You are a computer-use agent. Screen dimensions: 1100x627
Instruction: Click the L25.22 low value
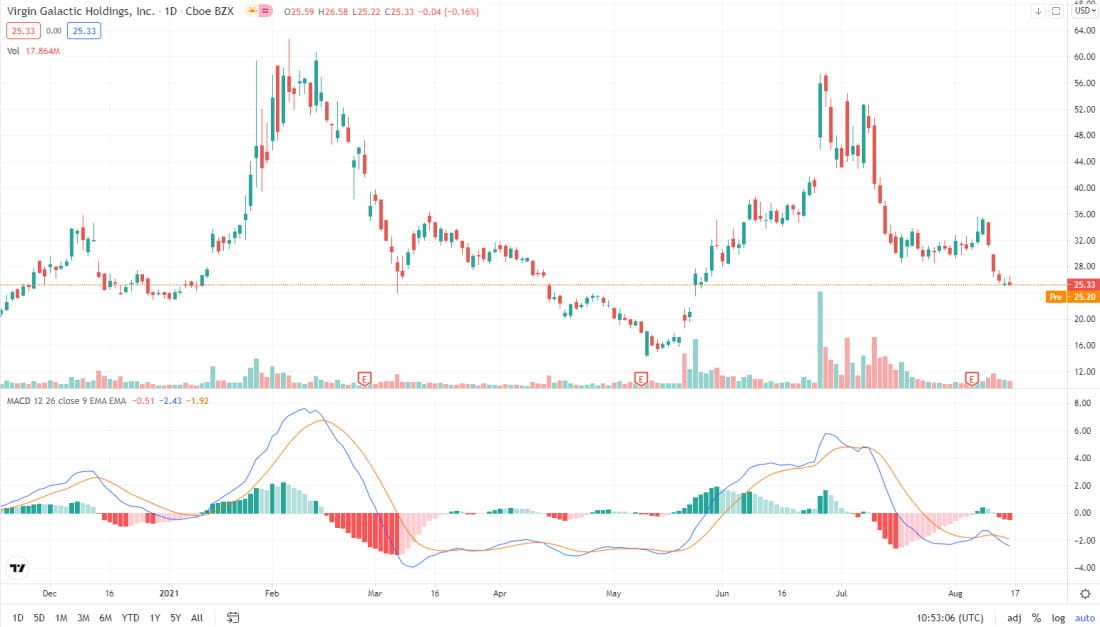pos(366,12)
